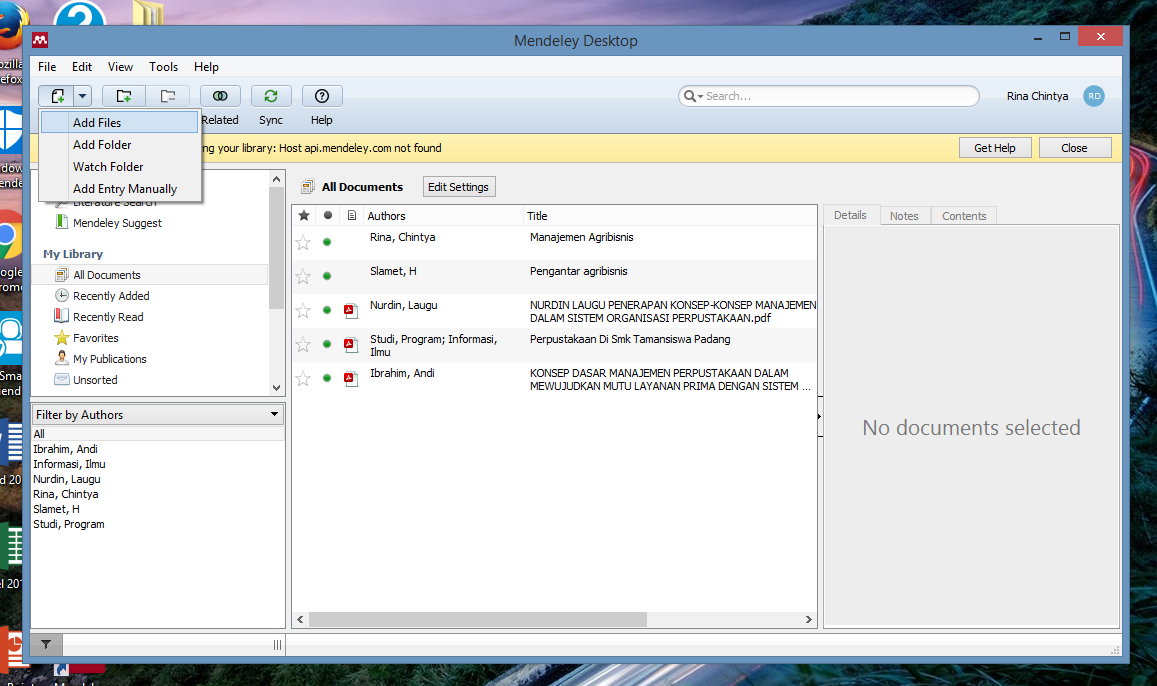The image size is (1157, 686).
Task: Open Related documents via its toolbar icon
Action: pos(219,95)
